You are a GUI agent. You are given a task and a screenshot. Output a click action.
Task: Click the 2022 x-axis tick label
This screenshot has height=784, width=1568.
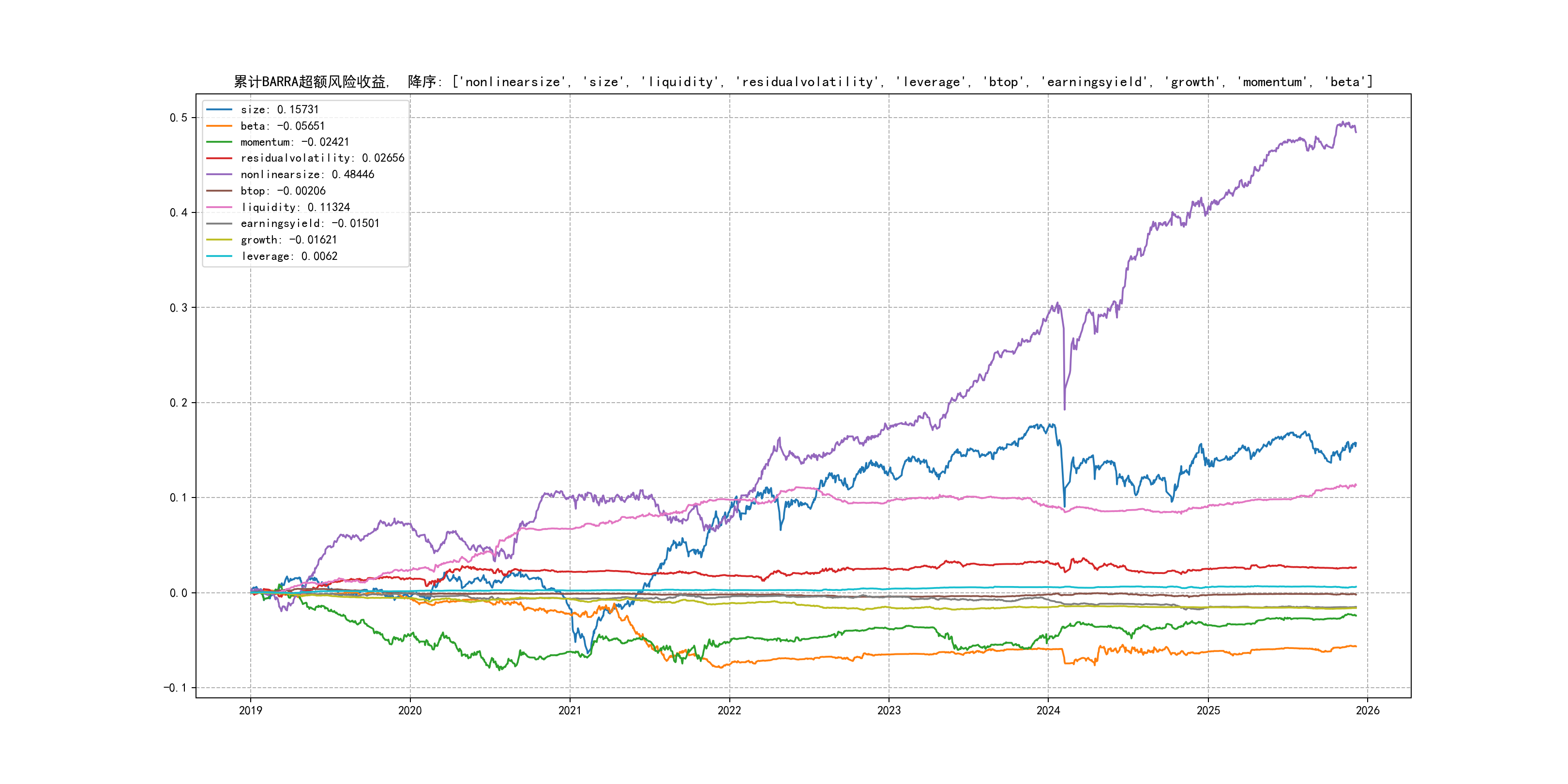click(729, 710)
